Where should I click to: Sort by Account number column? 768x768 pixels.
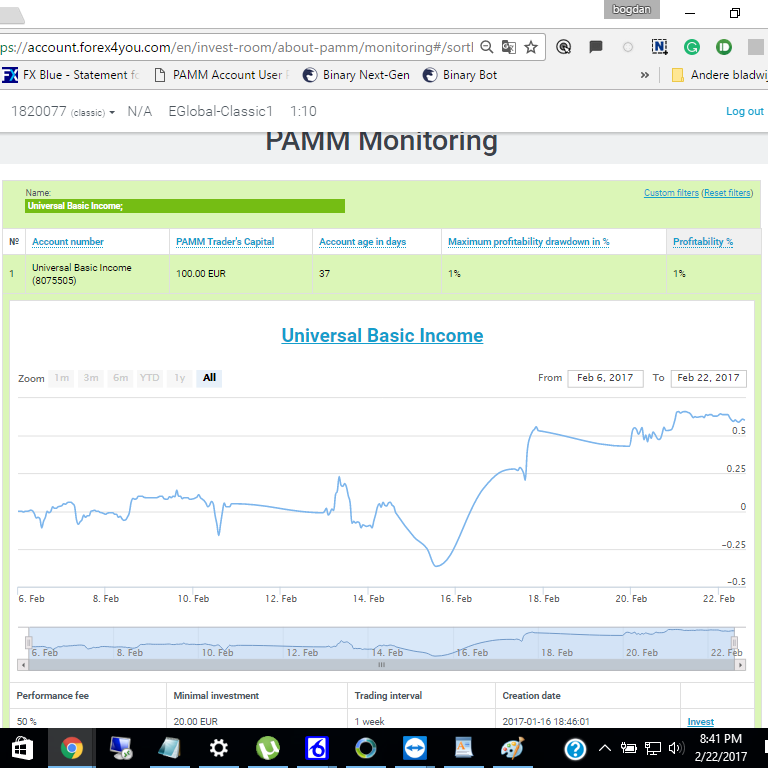[x=68, y=241]
